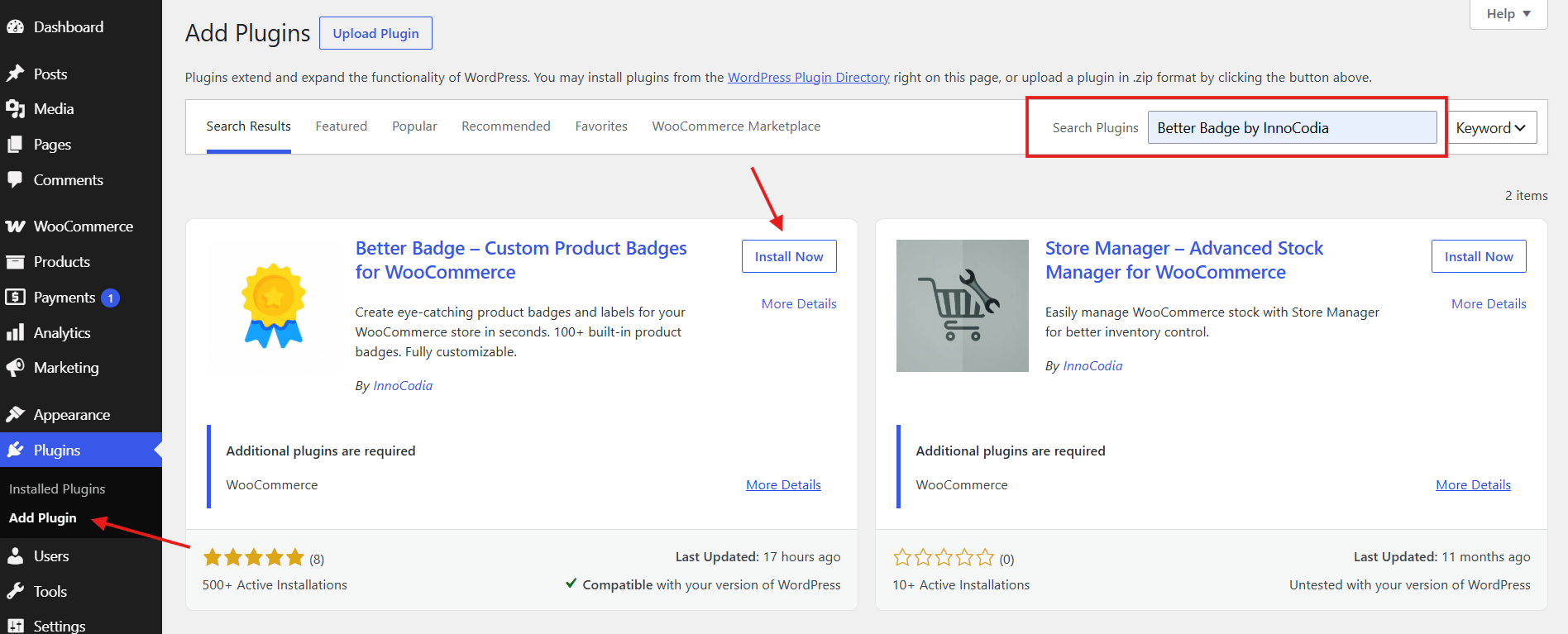Switch to the Featured tab

341,126
